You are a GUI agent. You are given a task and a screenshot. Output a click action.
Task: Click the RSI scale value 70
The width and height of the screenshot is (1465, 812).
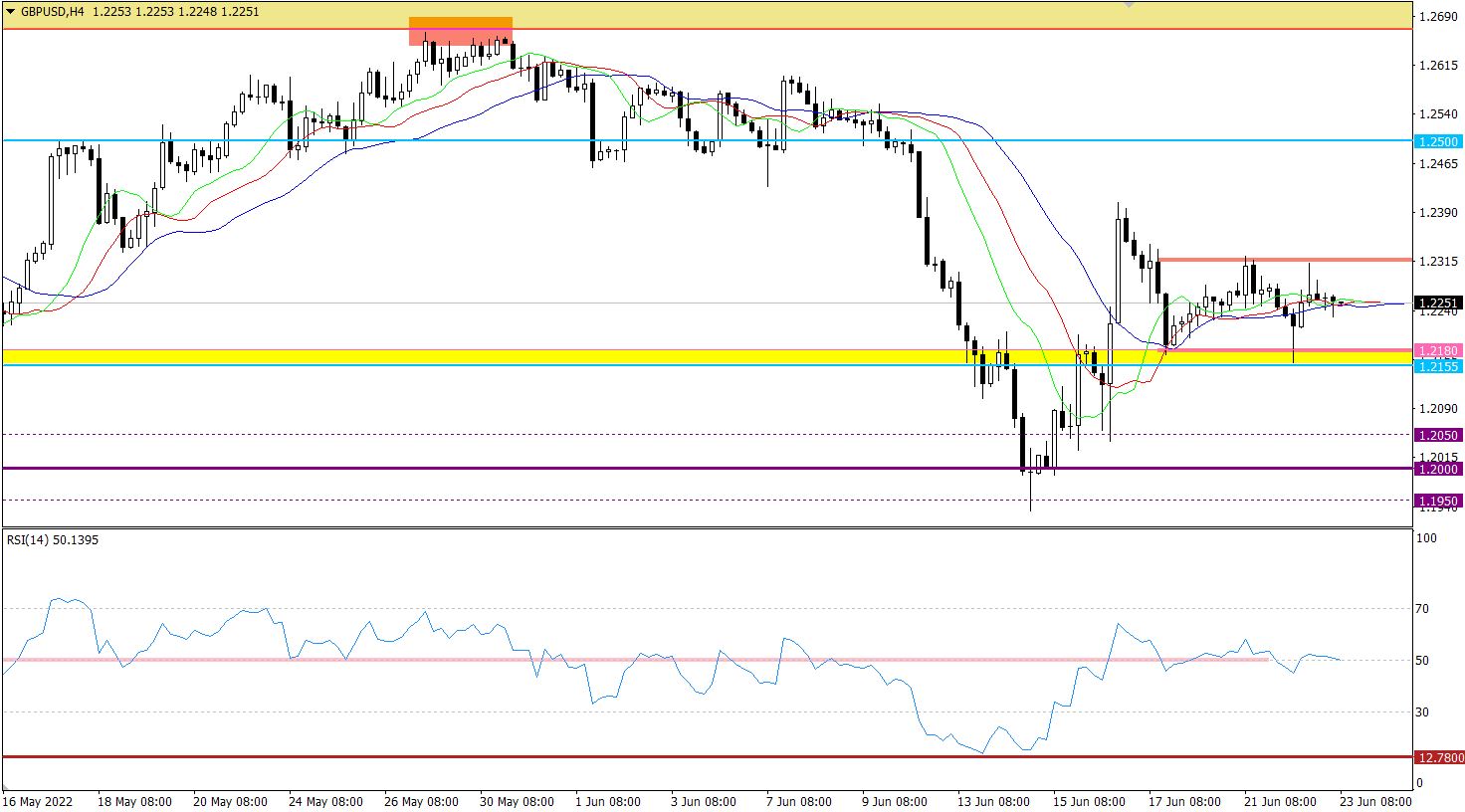tap(1422, 609)
